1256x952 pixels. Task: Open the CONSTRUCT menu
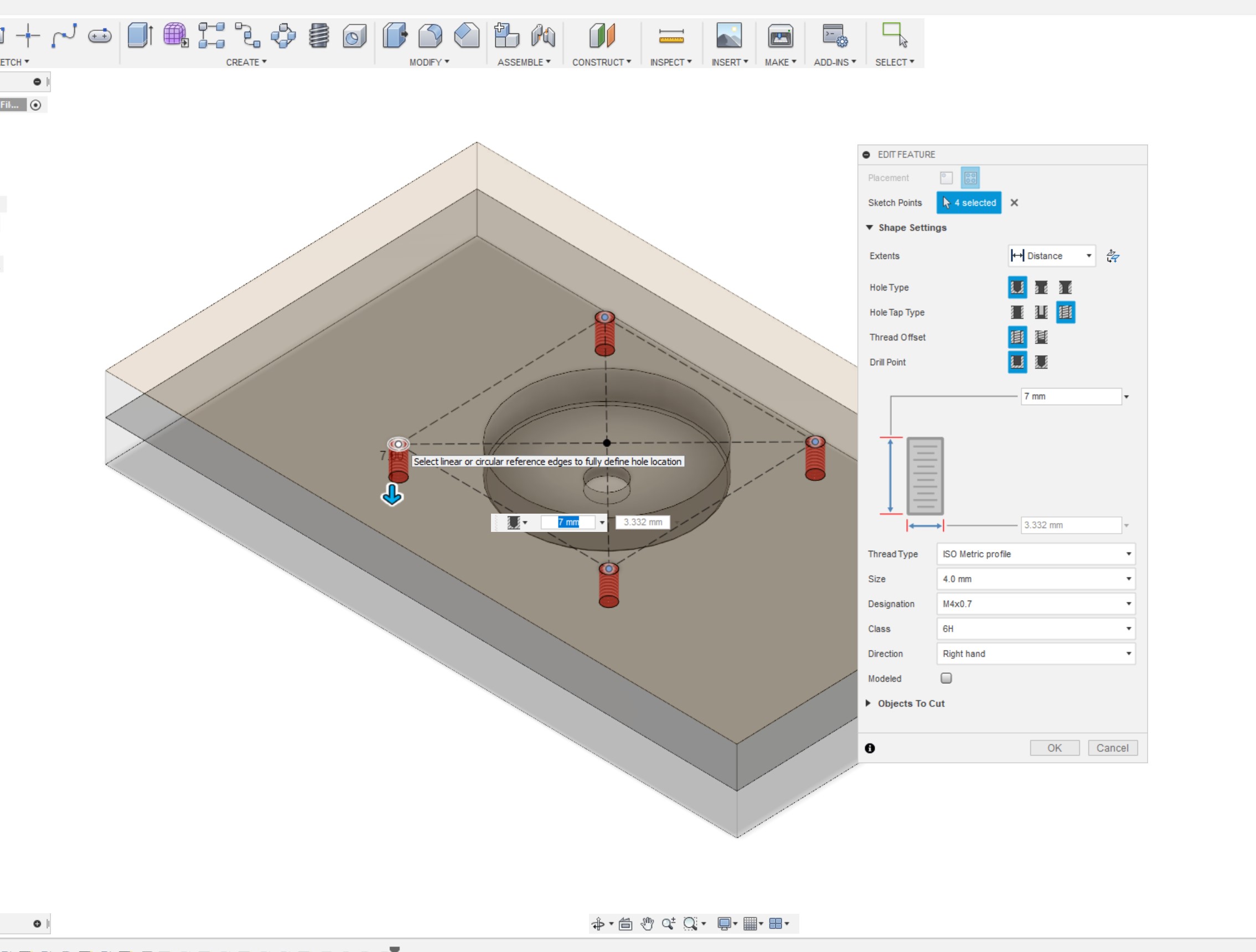[601, 62]
